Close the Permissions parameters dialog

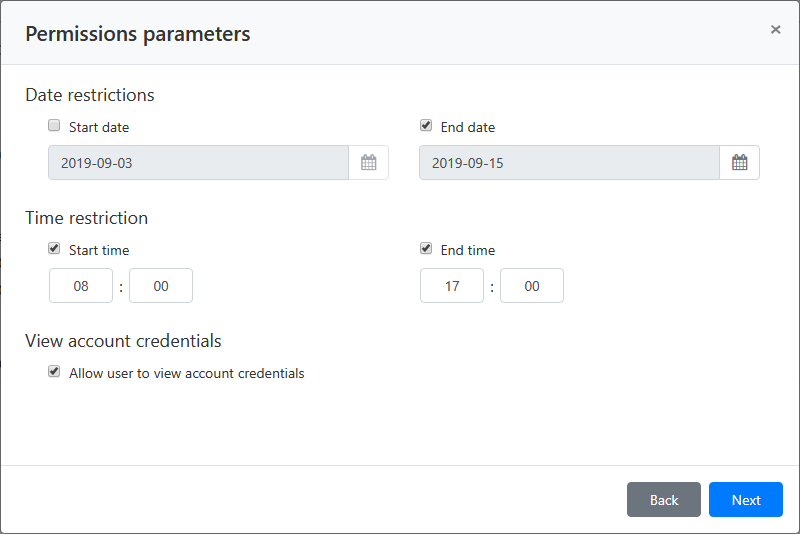(775, 30)
